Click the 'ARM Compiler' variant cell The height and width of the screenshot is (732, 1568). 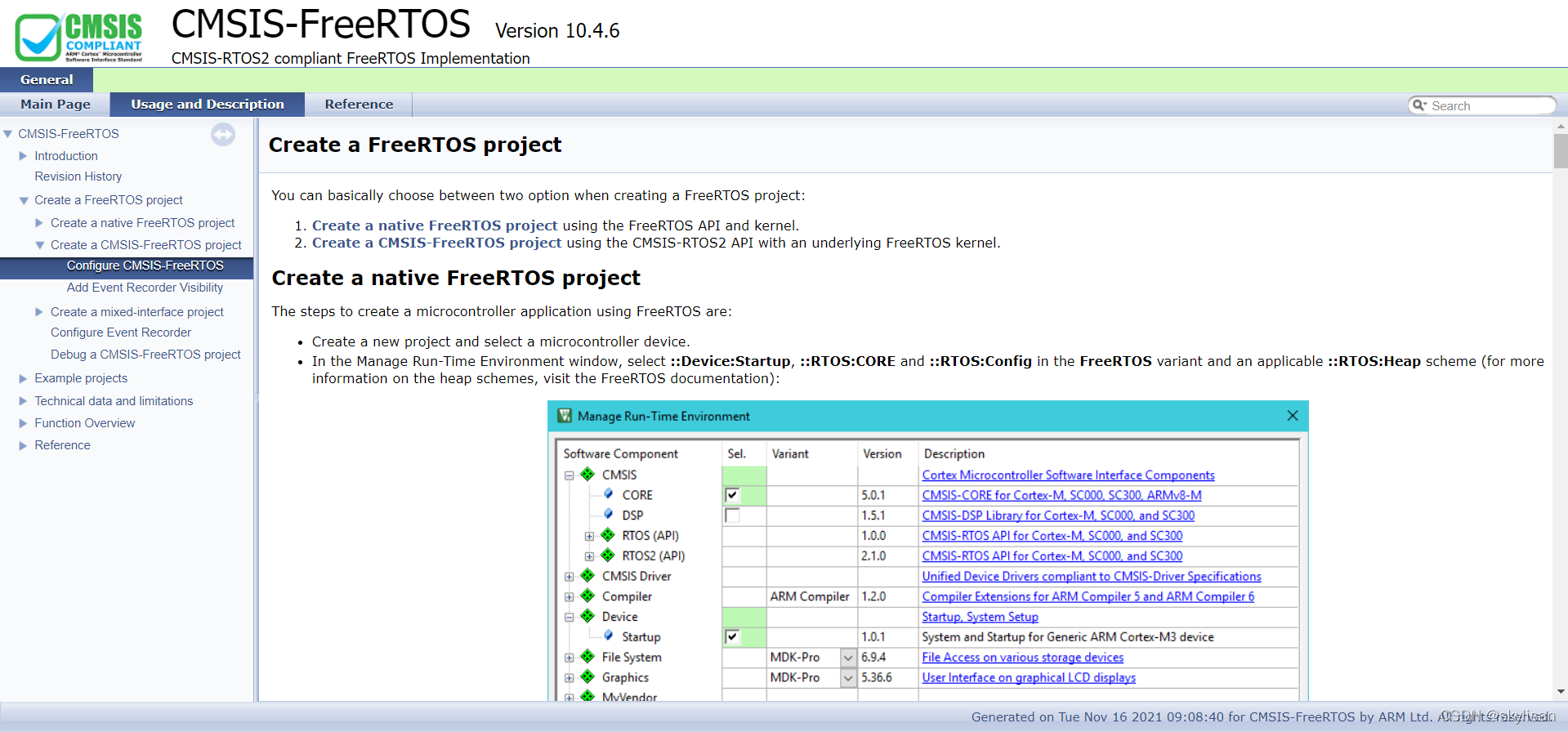point(811,596)
